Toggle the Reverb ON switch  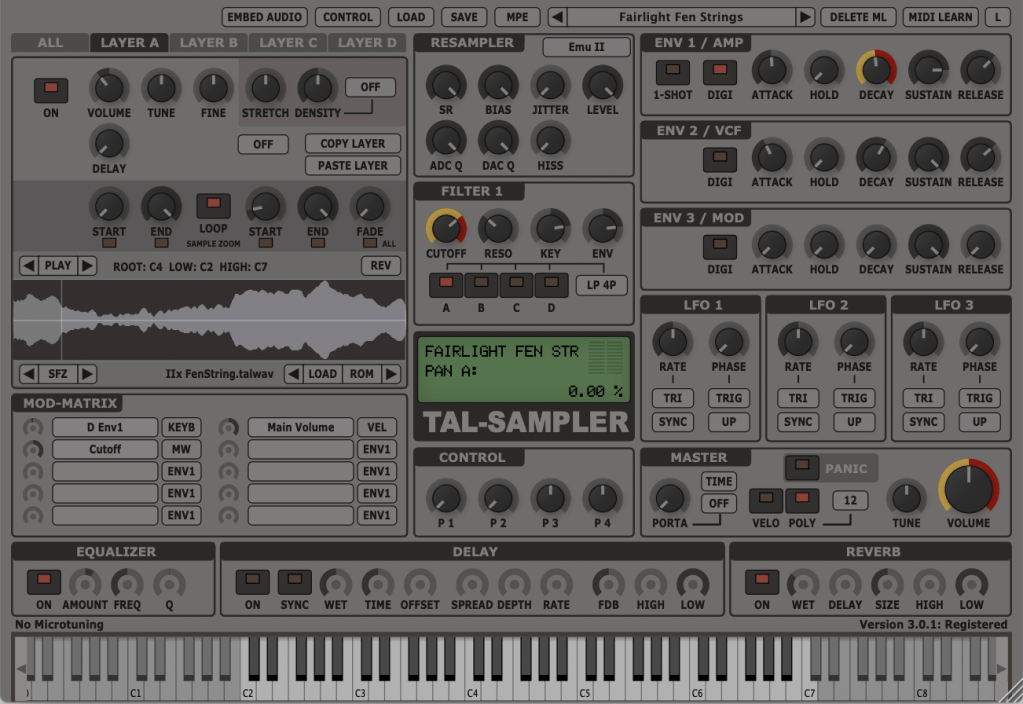coord(762,581)
